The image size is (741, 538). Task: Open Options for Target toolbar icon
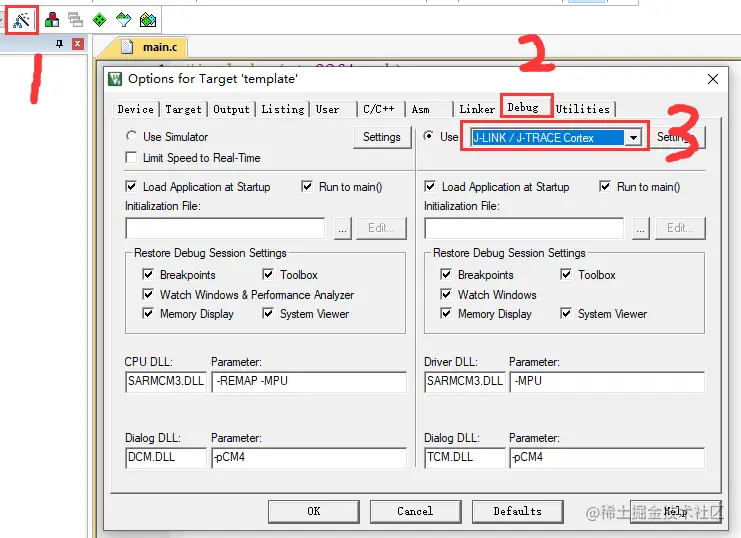click(21, 20)
